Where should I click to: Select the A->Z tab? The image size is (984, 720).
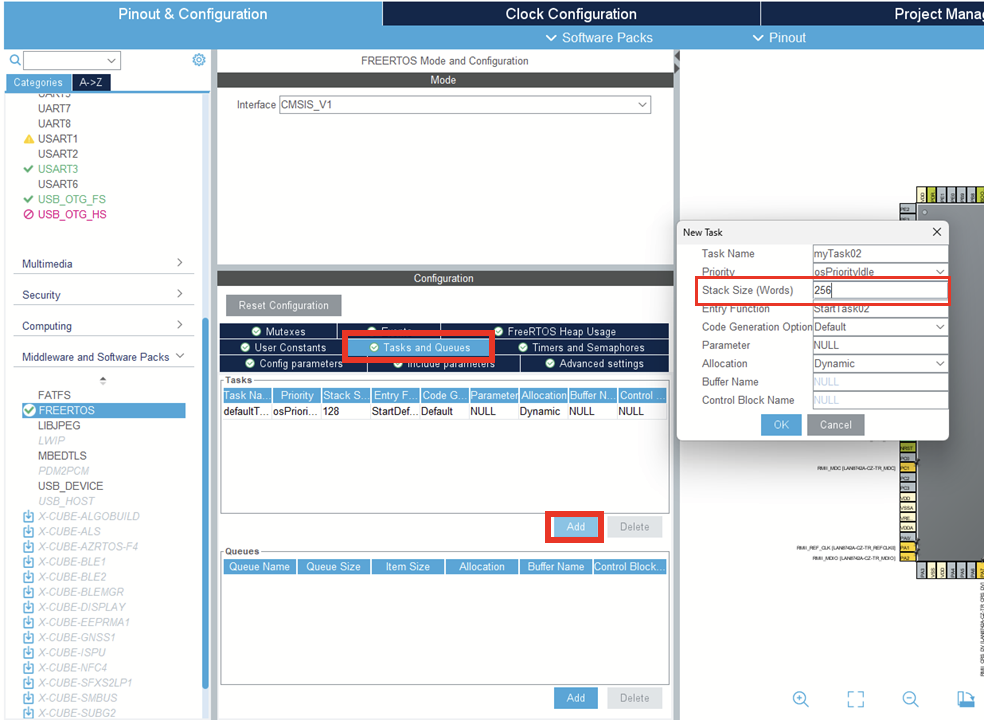[91, 82]
